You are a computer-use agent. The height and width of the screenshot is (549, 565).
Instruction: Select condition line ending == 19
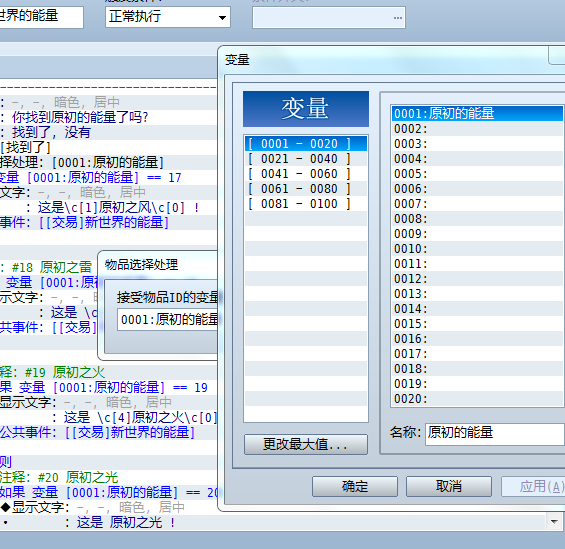coord(108,388)
